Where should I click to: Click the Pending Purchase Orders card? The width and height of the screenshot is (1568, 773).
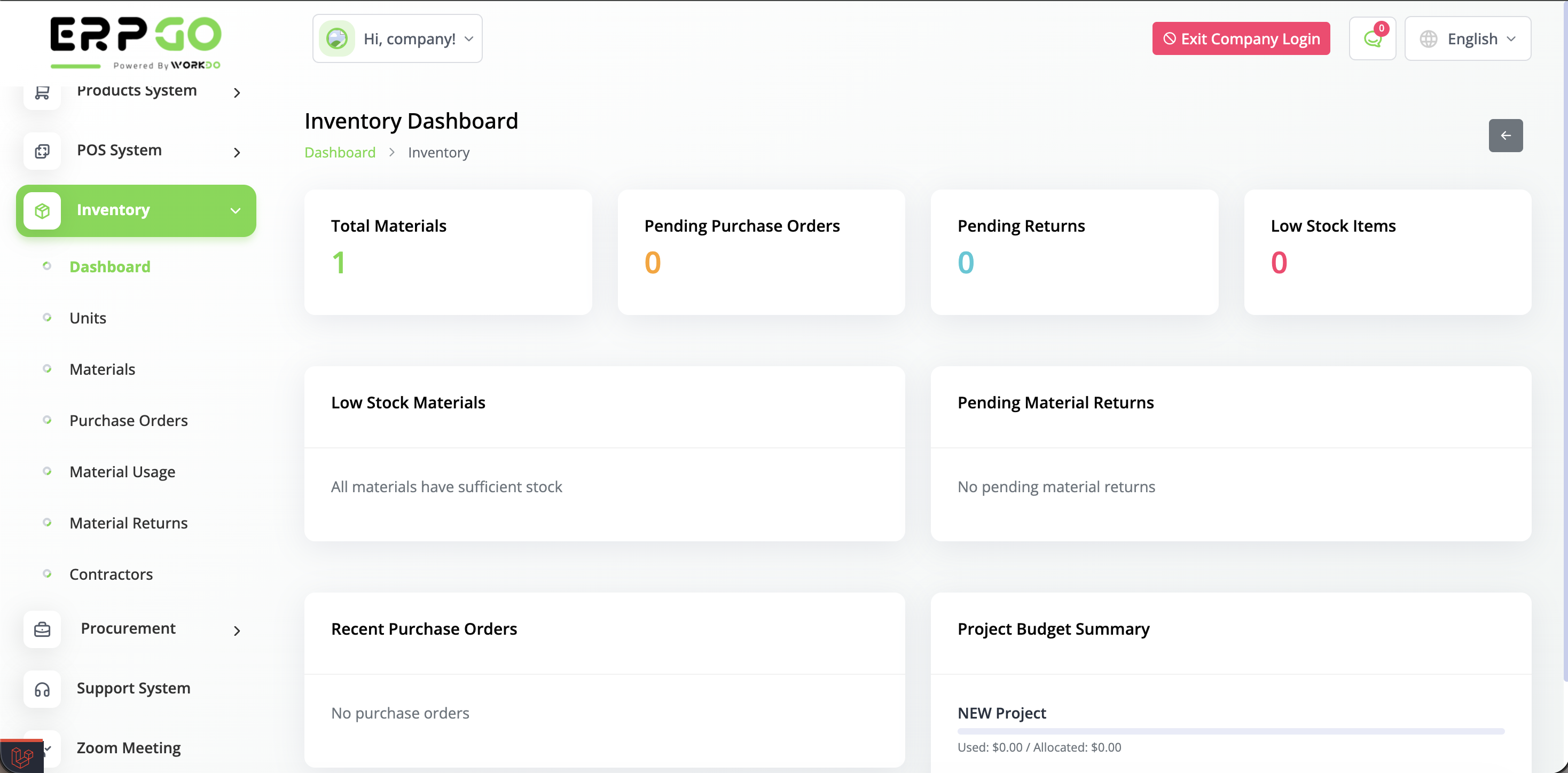[x=761, y=252]
